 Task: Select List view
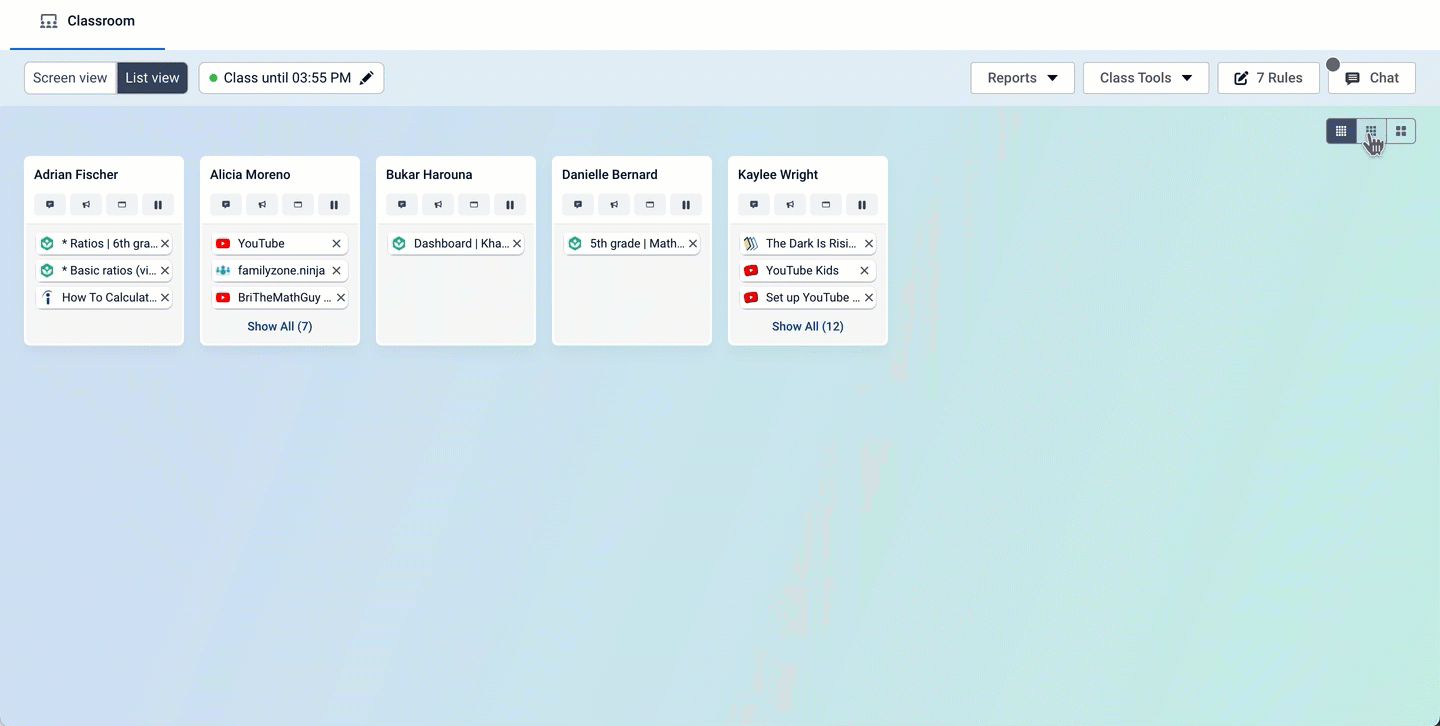pos(152,78)
